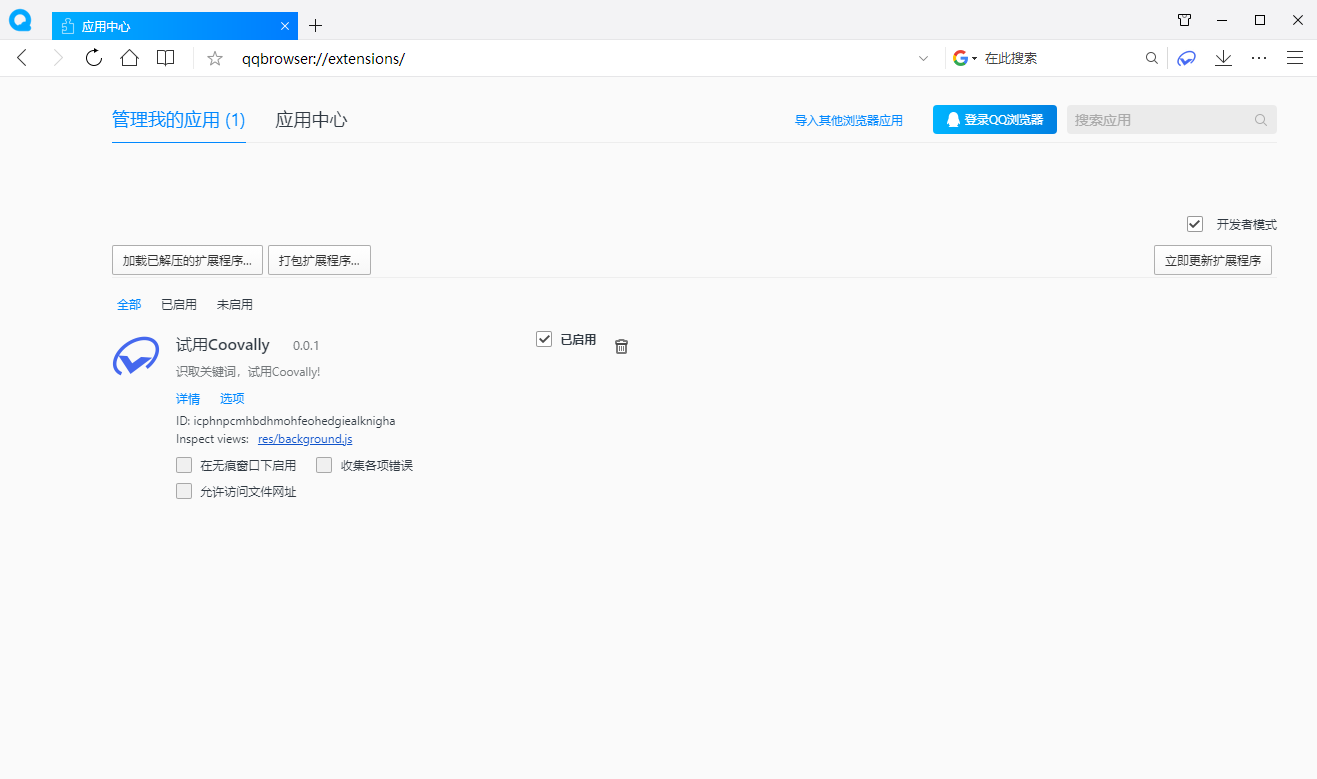
Task: Open the Coovally extension toolbar icon
Action: click(1187, 58)
